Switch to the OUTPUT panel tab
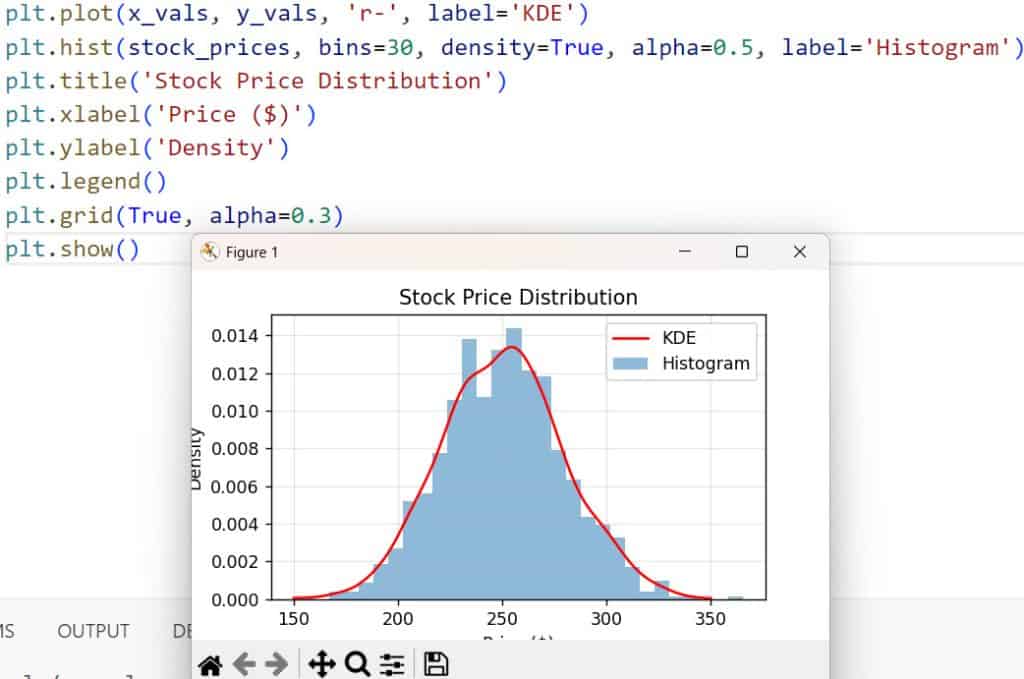The width and height of the screenshot is (1024, 679). pyautogui.click(x=93, y=631)
